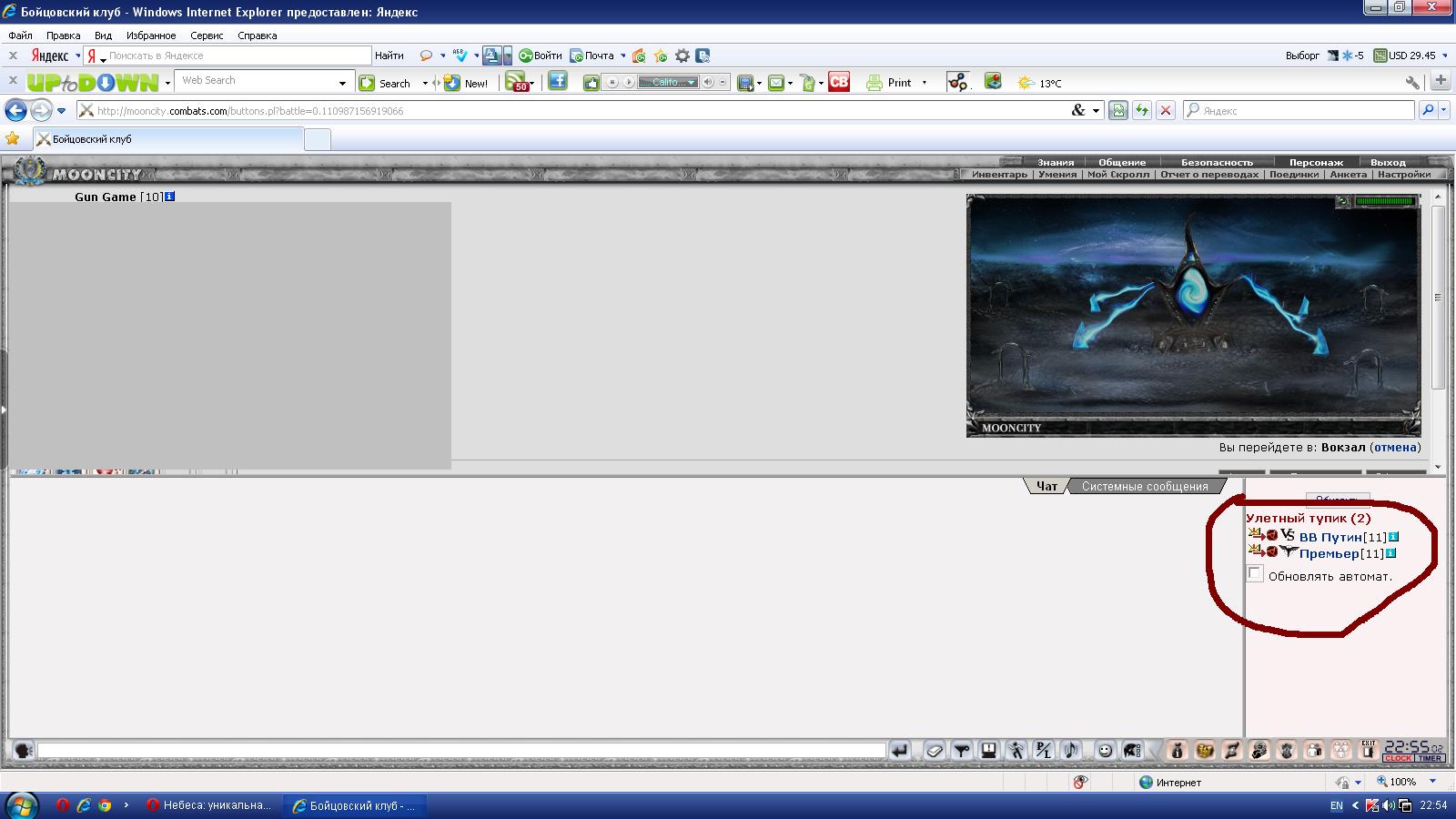Click the hand with coin icon
Viewport: 1456px width, 819px height.
1259,751
